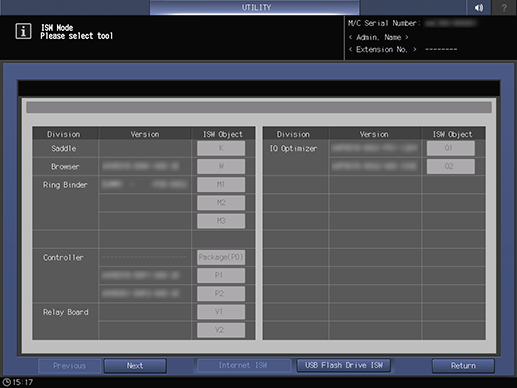Go to the Next page
Image resolution: width=517 pixels, height=388 pixels.
(x=135, y=366)
